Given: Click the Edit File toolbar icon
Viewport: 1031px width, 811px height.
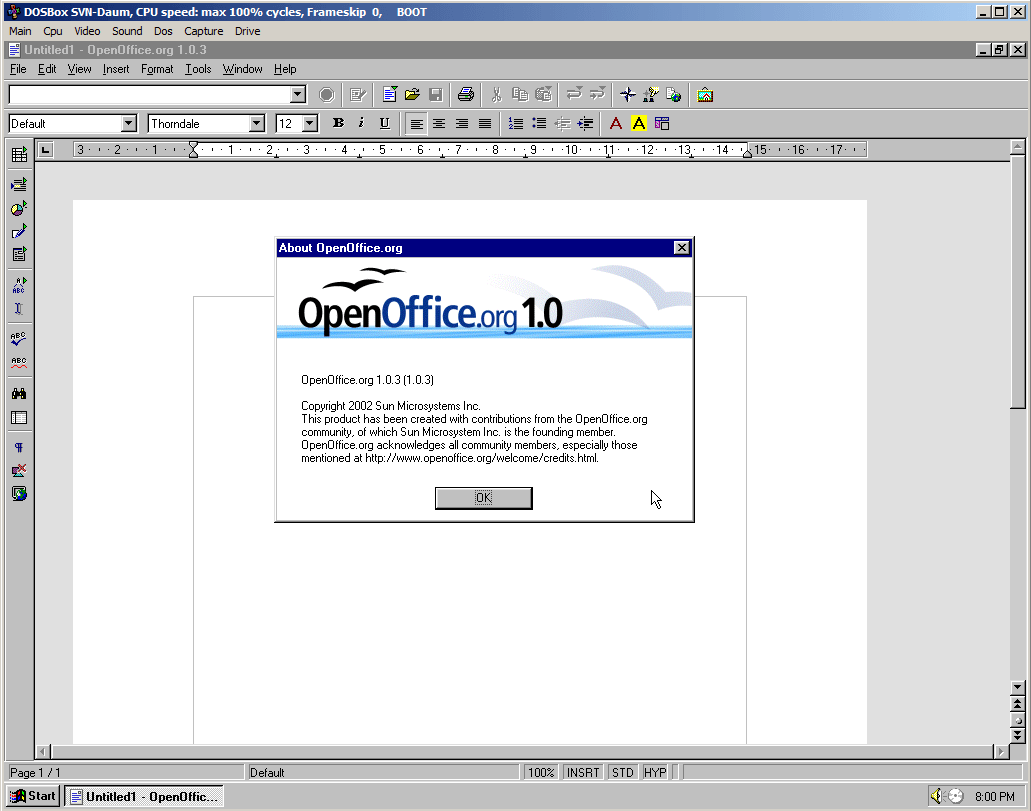Looking at the screenshot, I should 358,95.
